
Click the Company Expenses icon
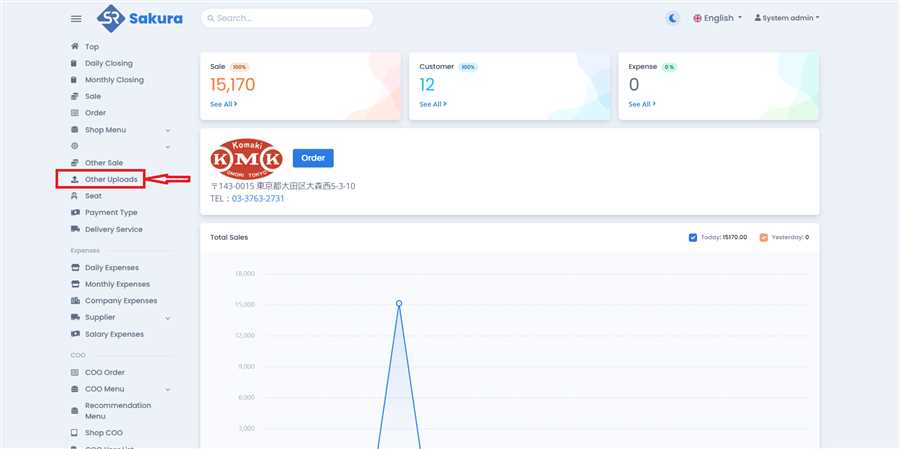(x=75, y=301)
